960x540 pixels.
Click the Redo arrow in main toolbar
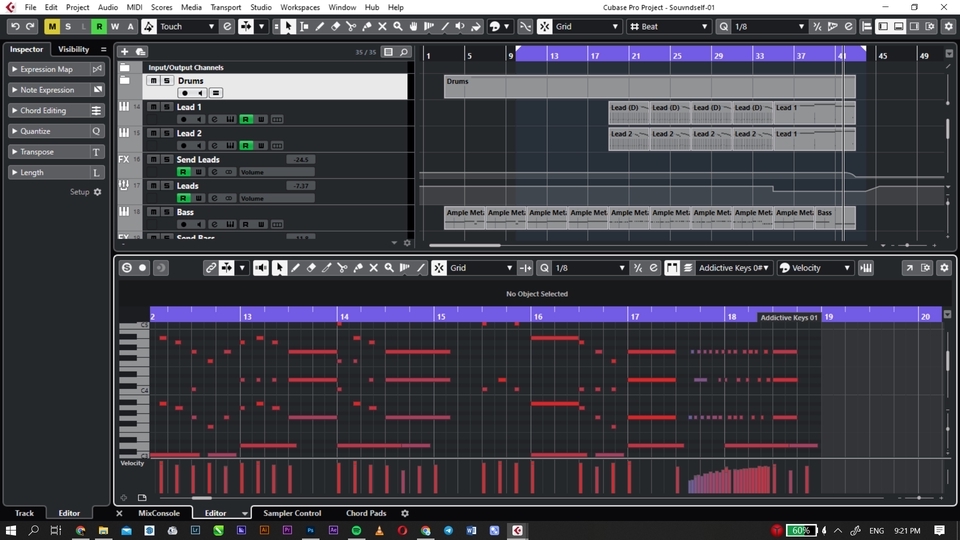(30, 26)
